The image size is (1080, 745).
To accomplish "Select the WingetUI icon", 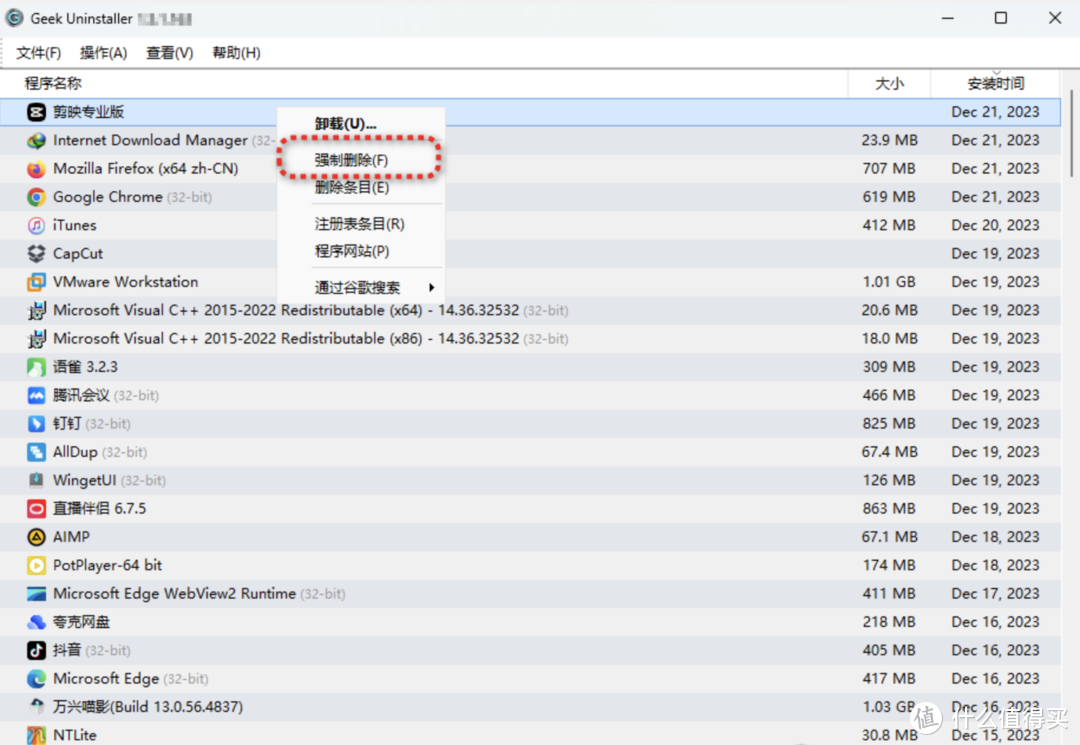I will (37, 480).
